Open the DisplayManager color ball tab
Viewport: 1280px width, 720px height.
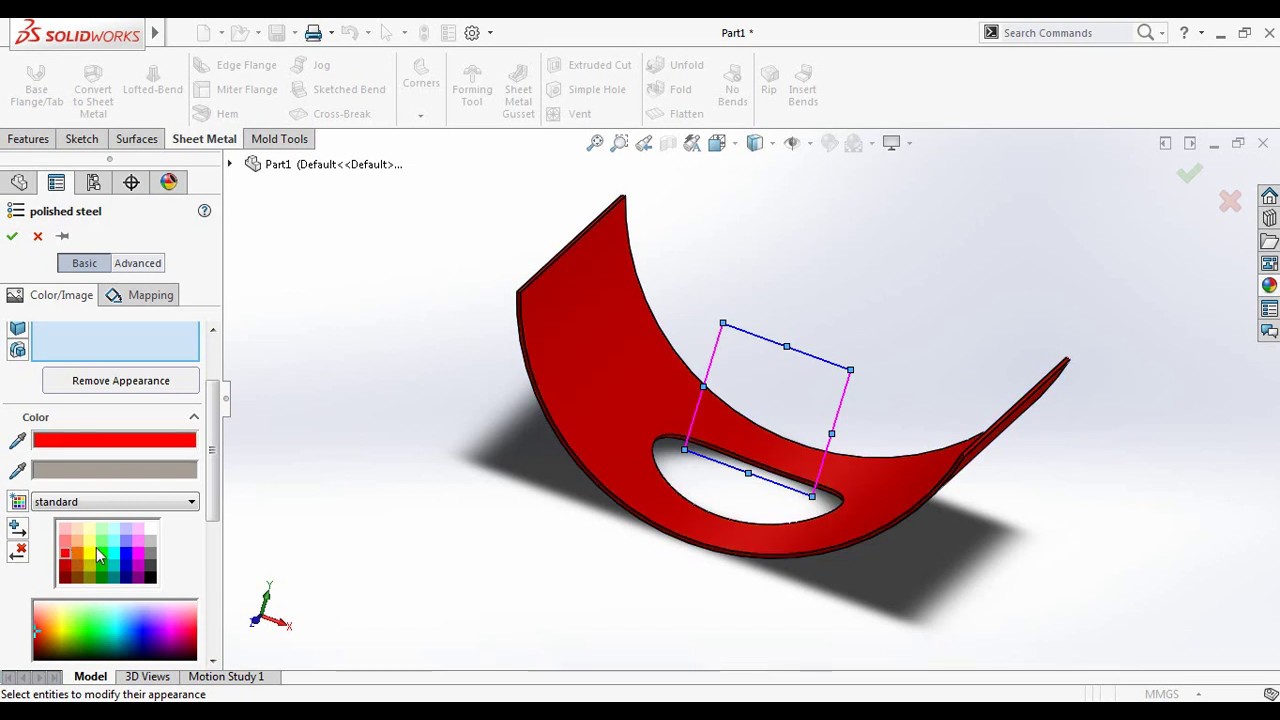(169, 182)
